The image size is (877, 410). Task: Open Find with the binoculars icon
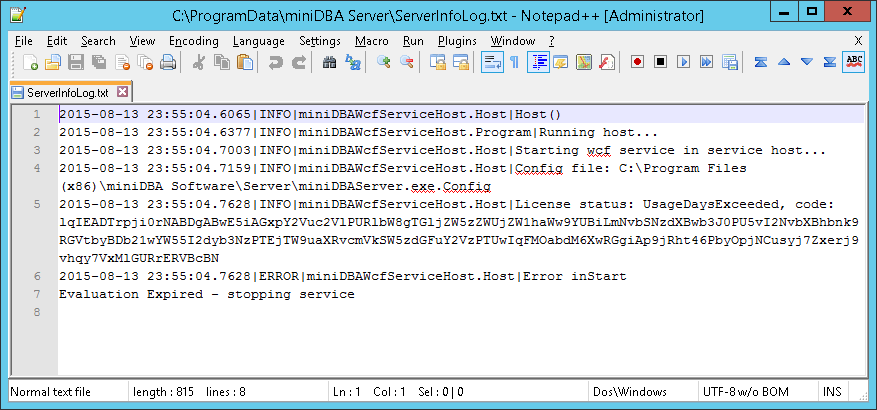(x=329, y=62)
